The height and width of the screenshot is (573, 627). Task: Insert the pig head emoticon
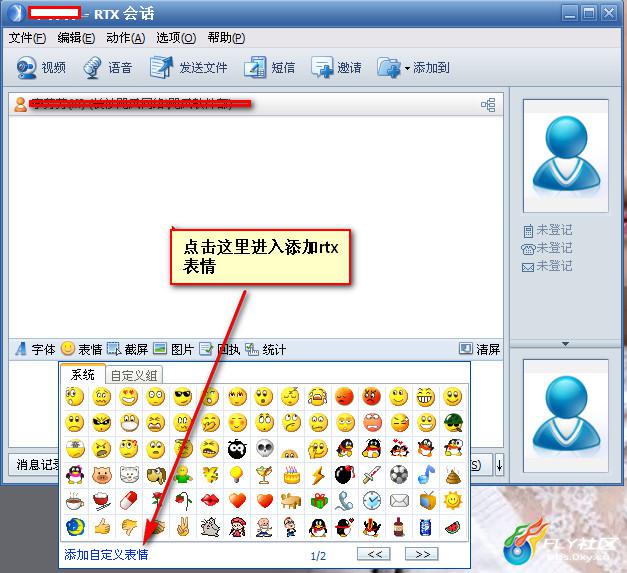point(102,475)
